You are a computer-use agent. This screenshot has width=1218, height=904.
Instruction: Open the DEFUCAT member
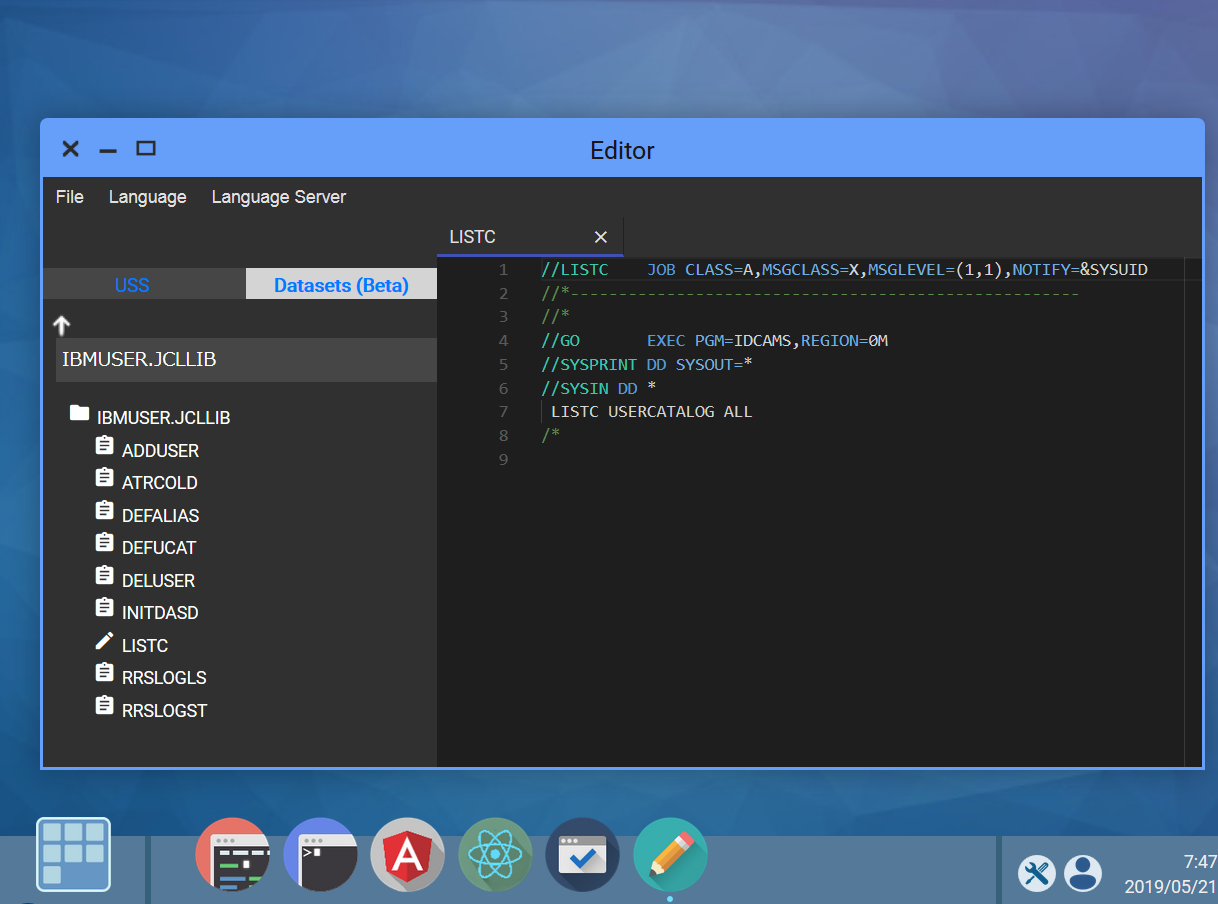(x=159, y=548)
